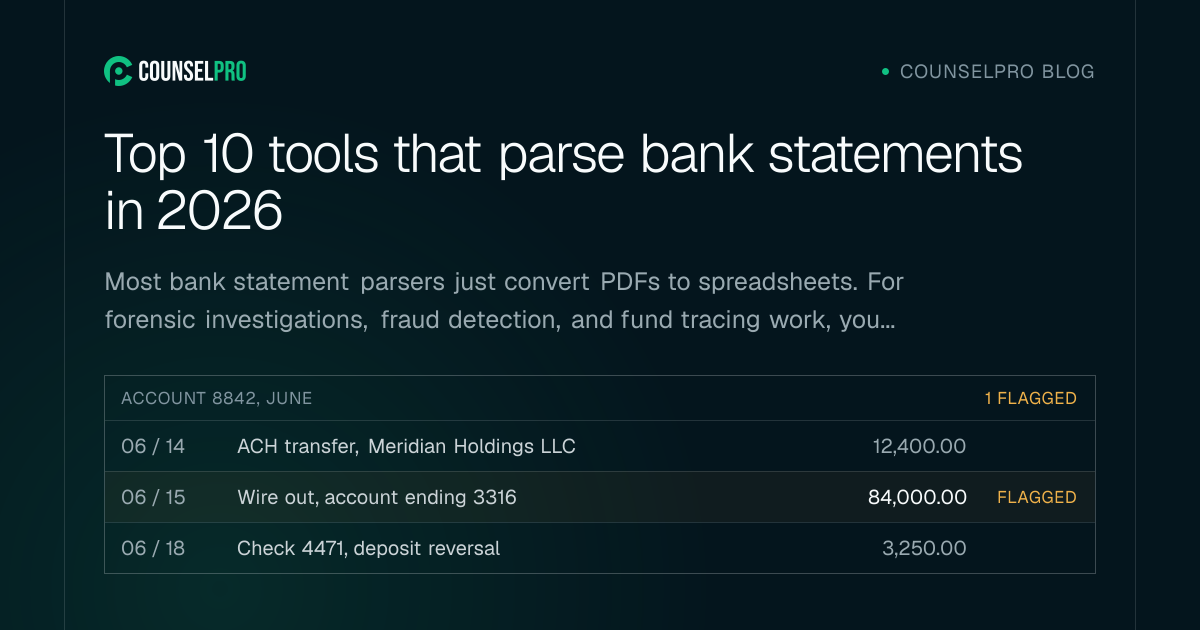Viewport: 1200px width, 630px height.
Task: Select ACH transfer, Meridian Holdings LLC entry
Action: [406, 446]
